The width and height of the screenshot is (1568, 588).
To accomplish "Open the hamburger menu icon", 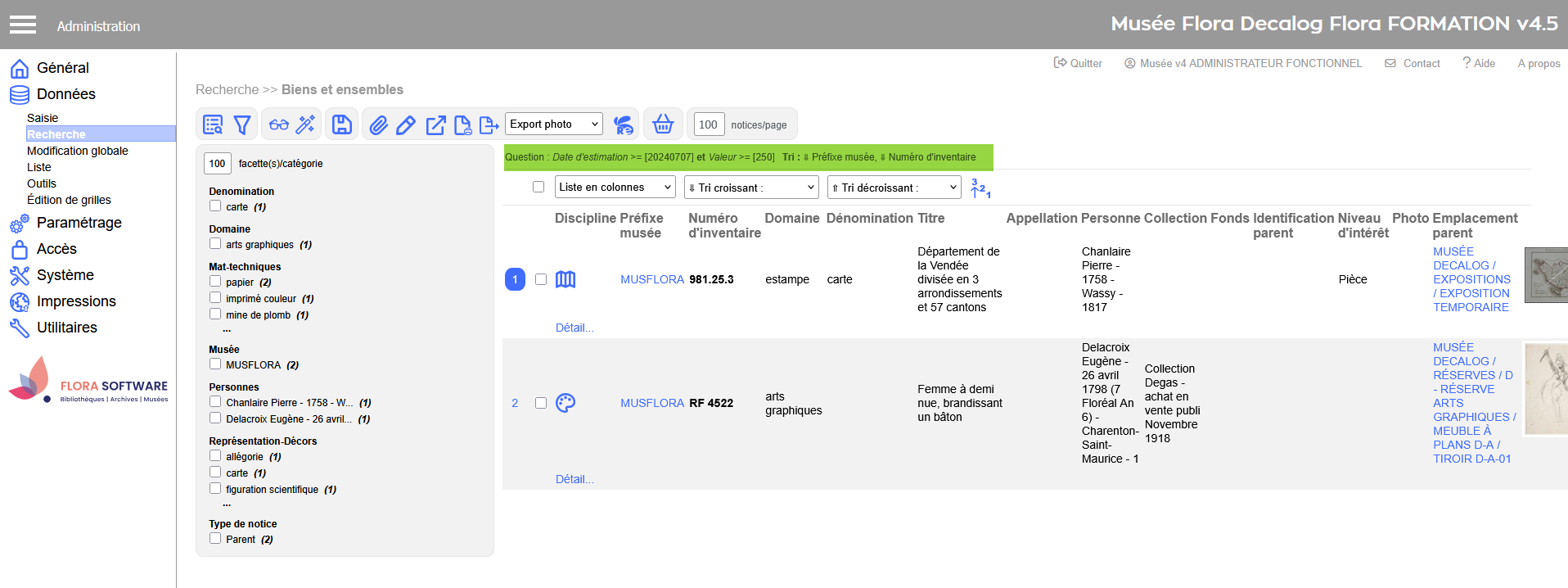I will pos(23,25).
